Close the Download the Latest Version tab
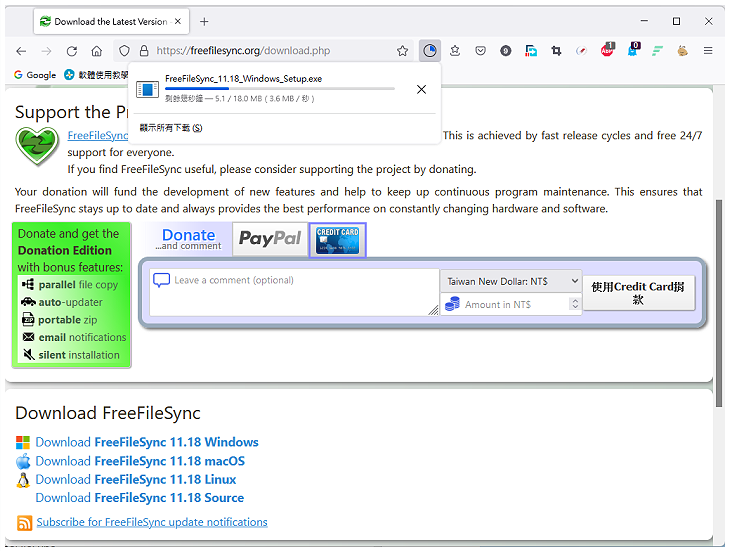 [x=178, y=22]
